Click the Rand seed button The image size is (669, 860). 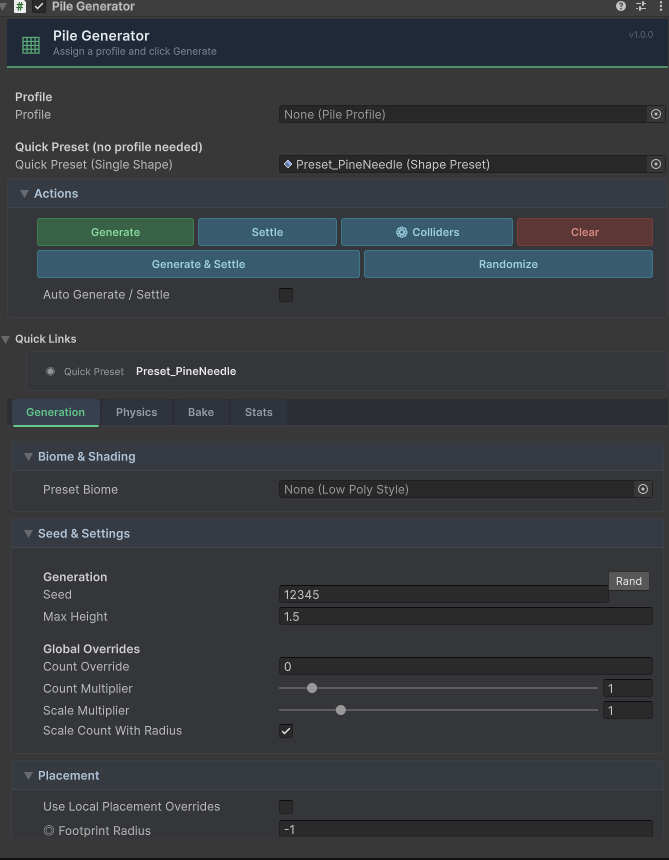[628, 581]
